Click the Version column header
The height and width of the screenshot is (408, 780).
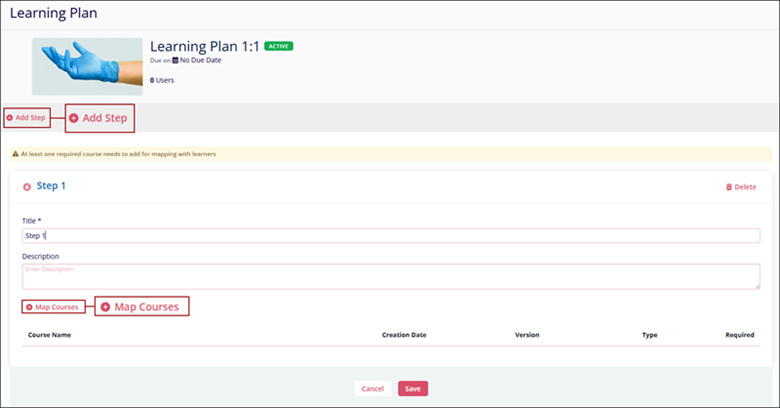[x=530, y=335]
